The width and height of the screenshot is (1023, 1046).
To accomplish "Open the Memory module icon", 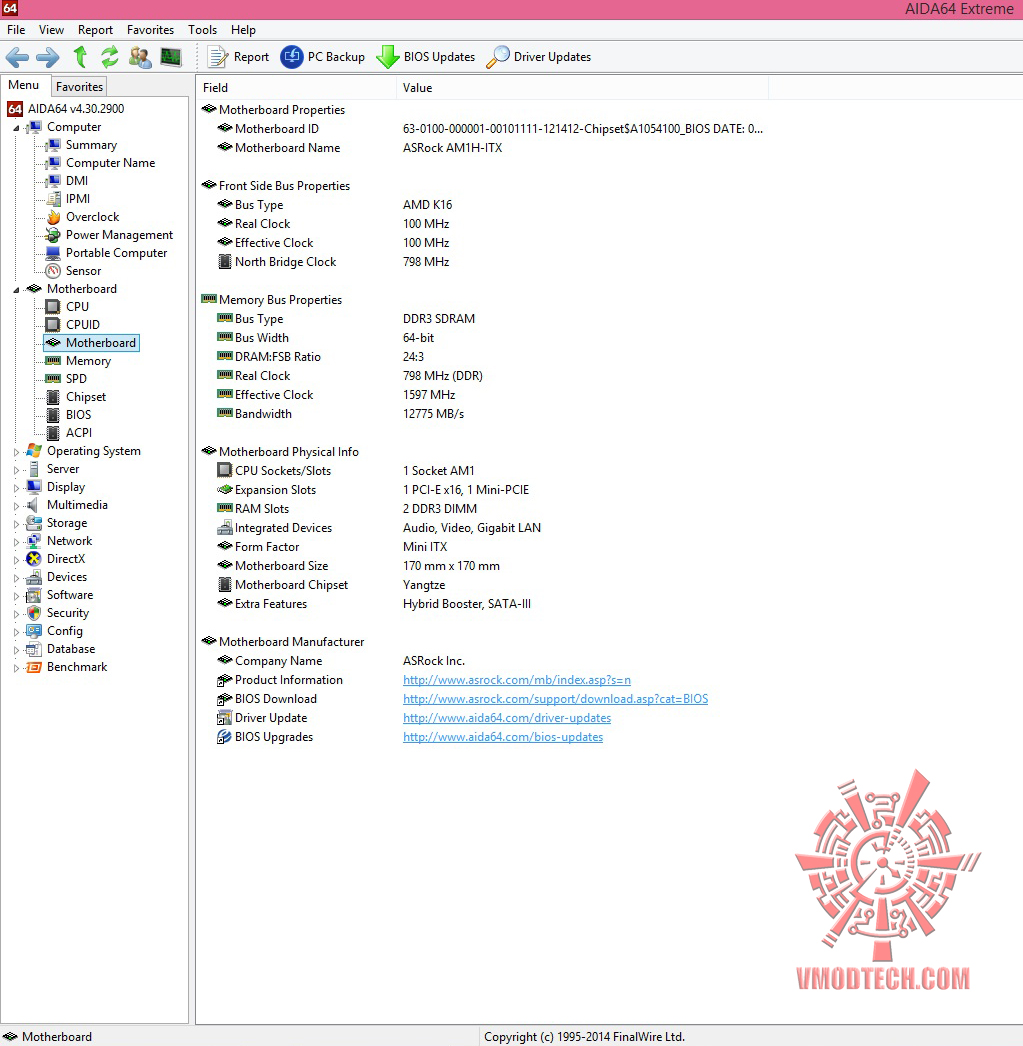I will 53,361.
